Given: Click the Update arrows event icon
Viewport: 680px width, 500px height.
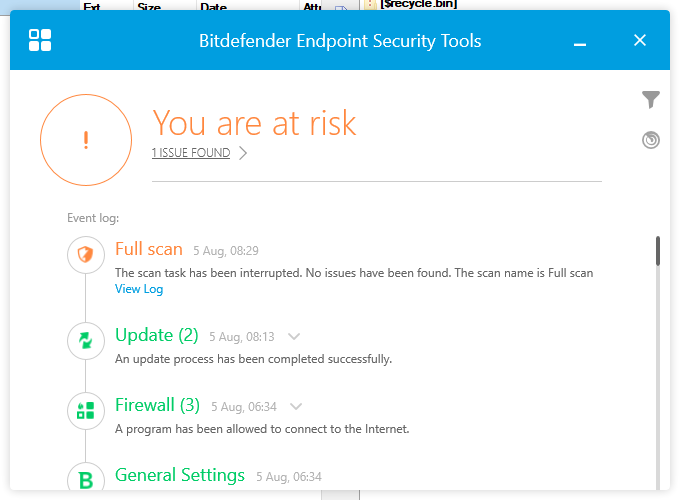Looking at the screenshot, I should point(86,341).
